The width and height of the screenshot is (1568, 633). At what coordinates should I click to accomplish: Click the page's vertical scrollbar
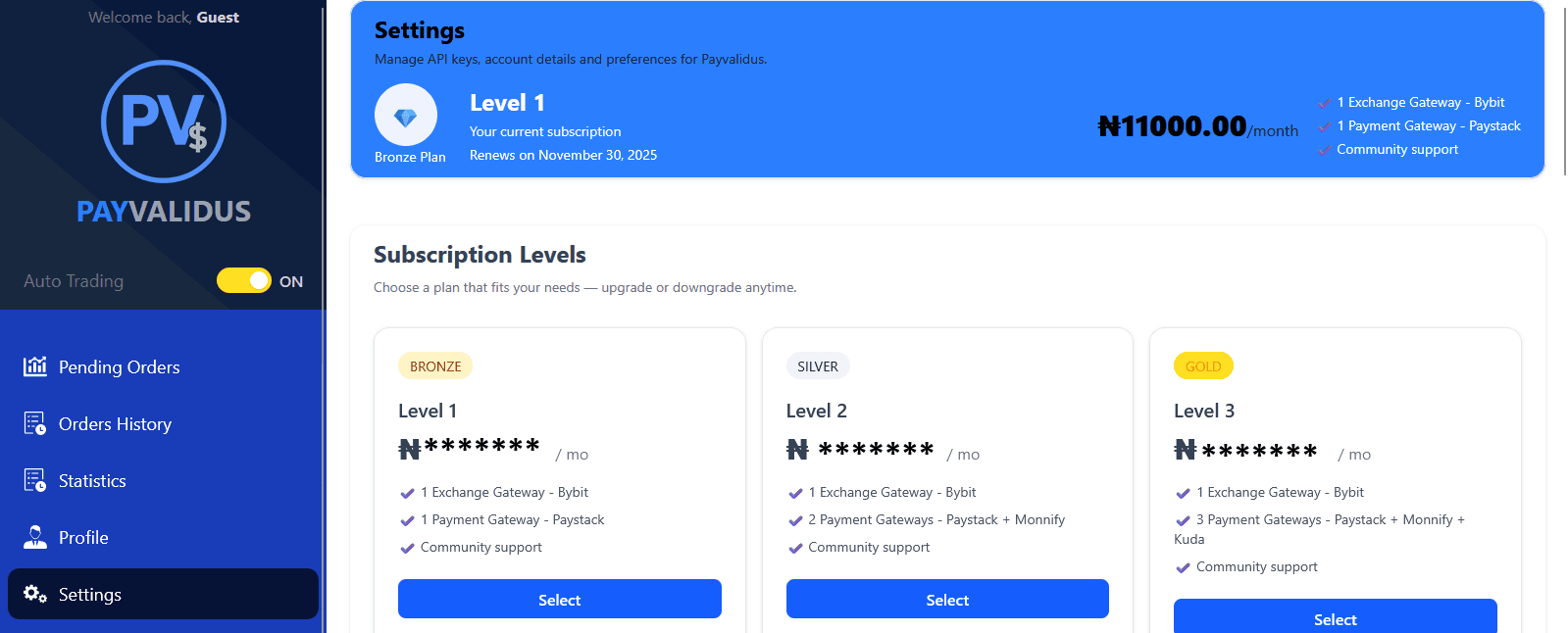pos(1563,88)
